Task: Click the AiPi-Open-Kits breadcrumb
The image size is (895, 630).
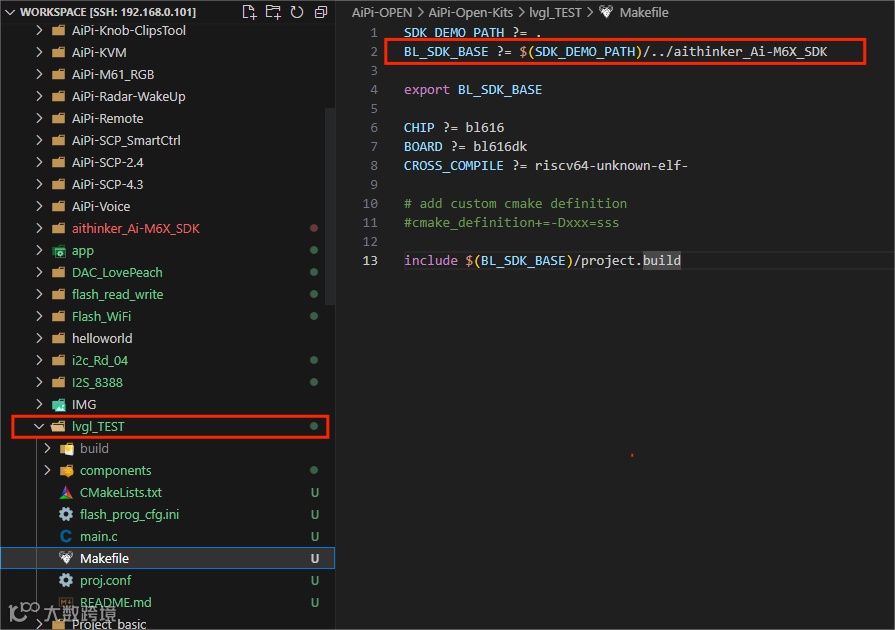Action: 470,13
